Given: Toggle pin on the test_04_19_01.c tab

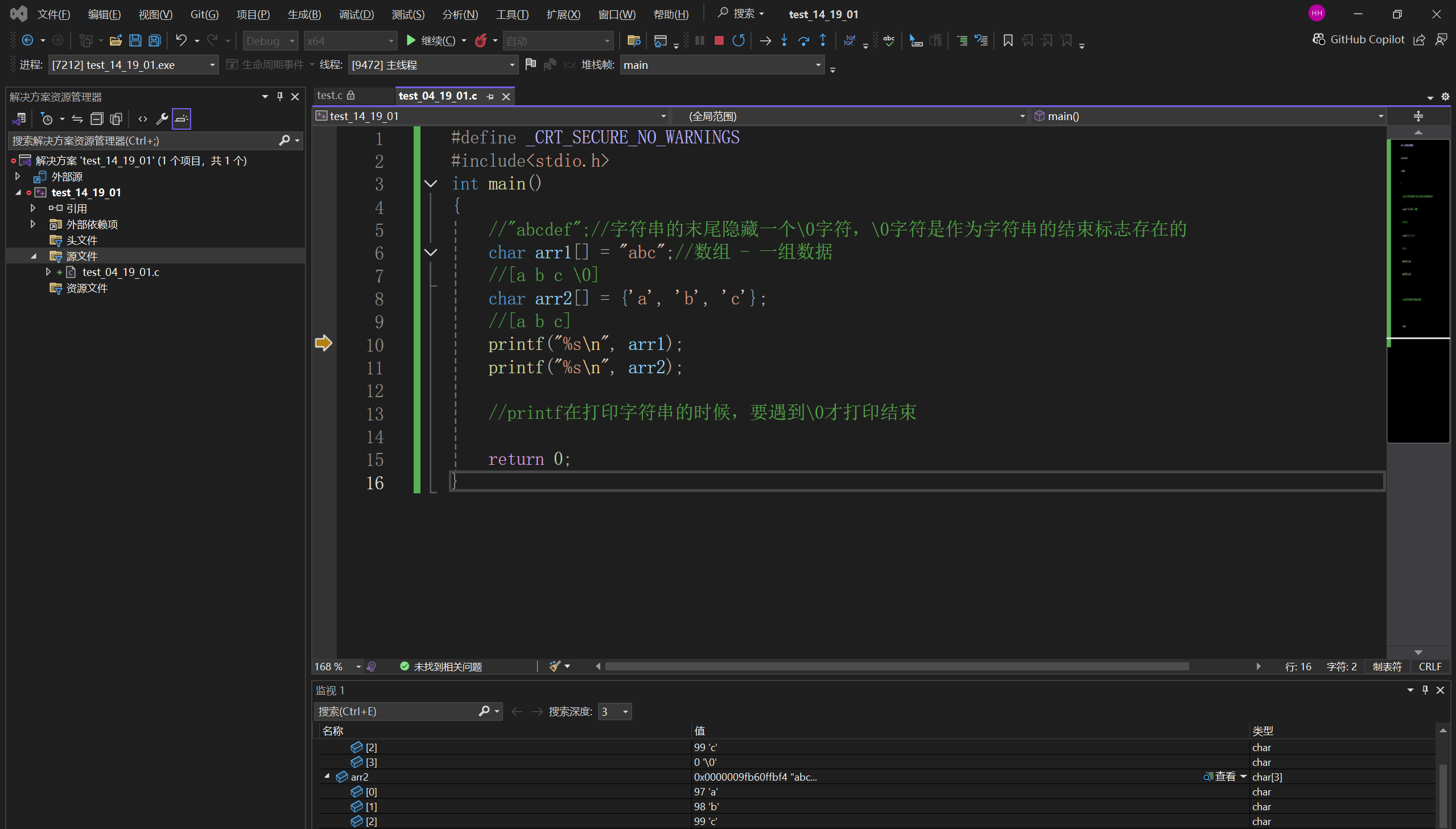Looking at the screenshot, I should point(490,97).
